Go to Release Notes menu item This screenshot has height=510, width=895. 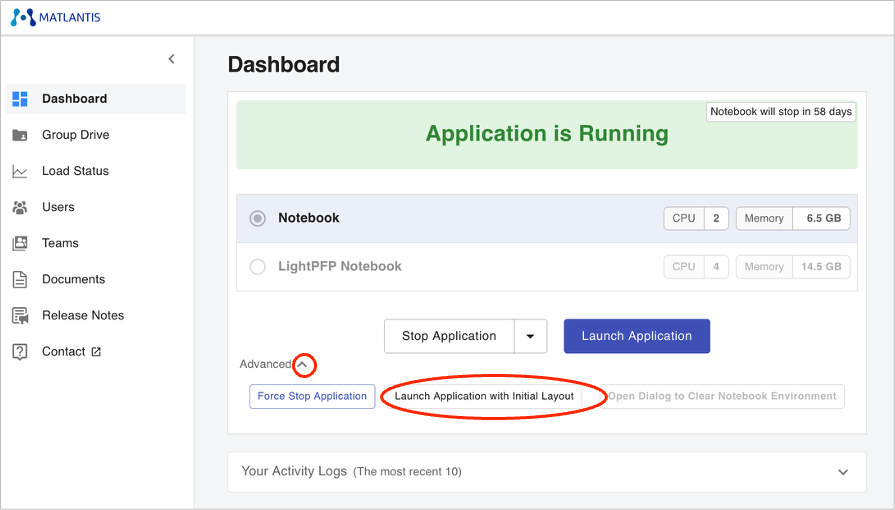83,315
